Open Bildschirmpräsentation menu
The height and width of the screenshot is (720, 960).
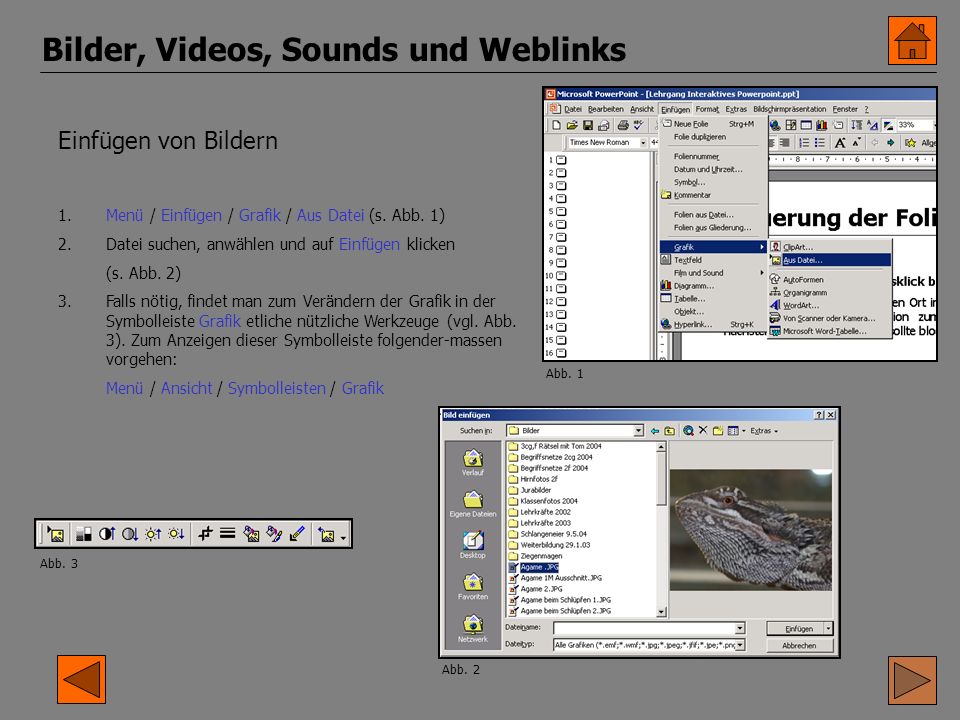coord(789,109)
